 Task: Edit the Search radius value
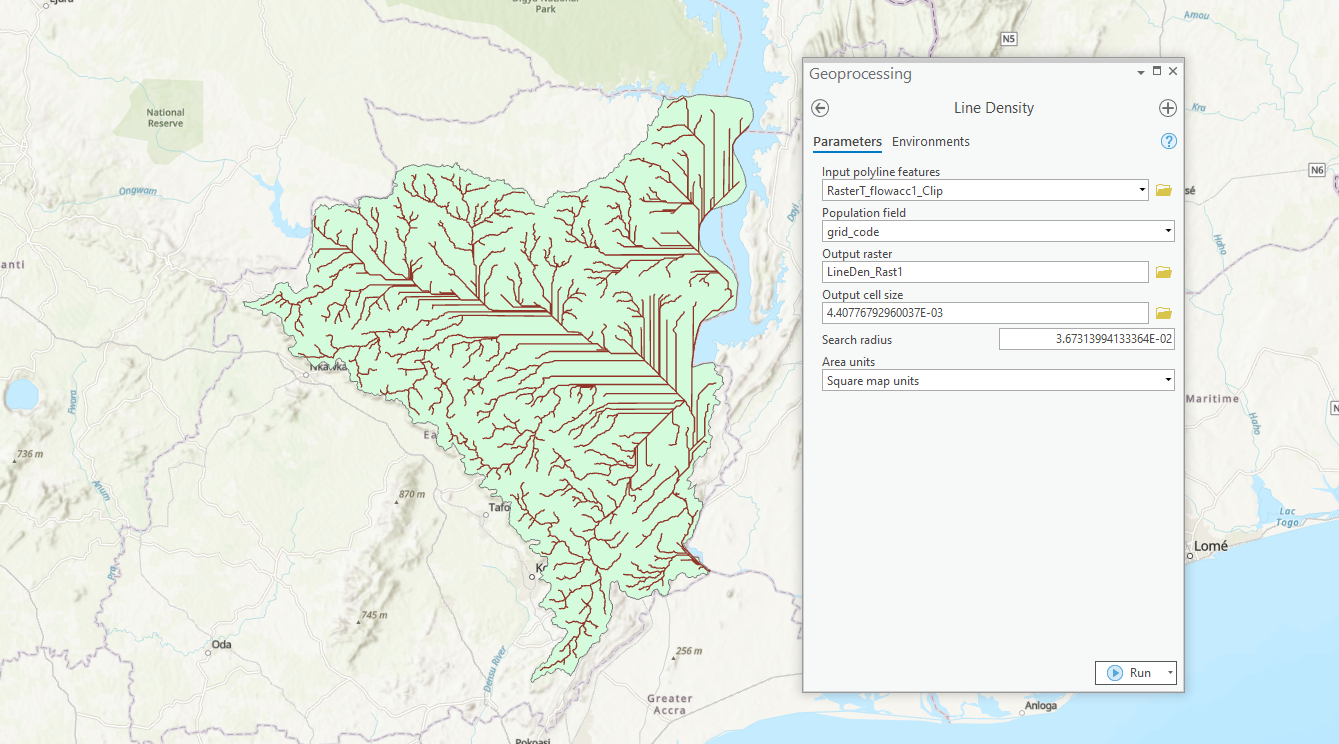[x=1087, y=340]
